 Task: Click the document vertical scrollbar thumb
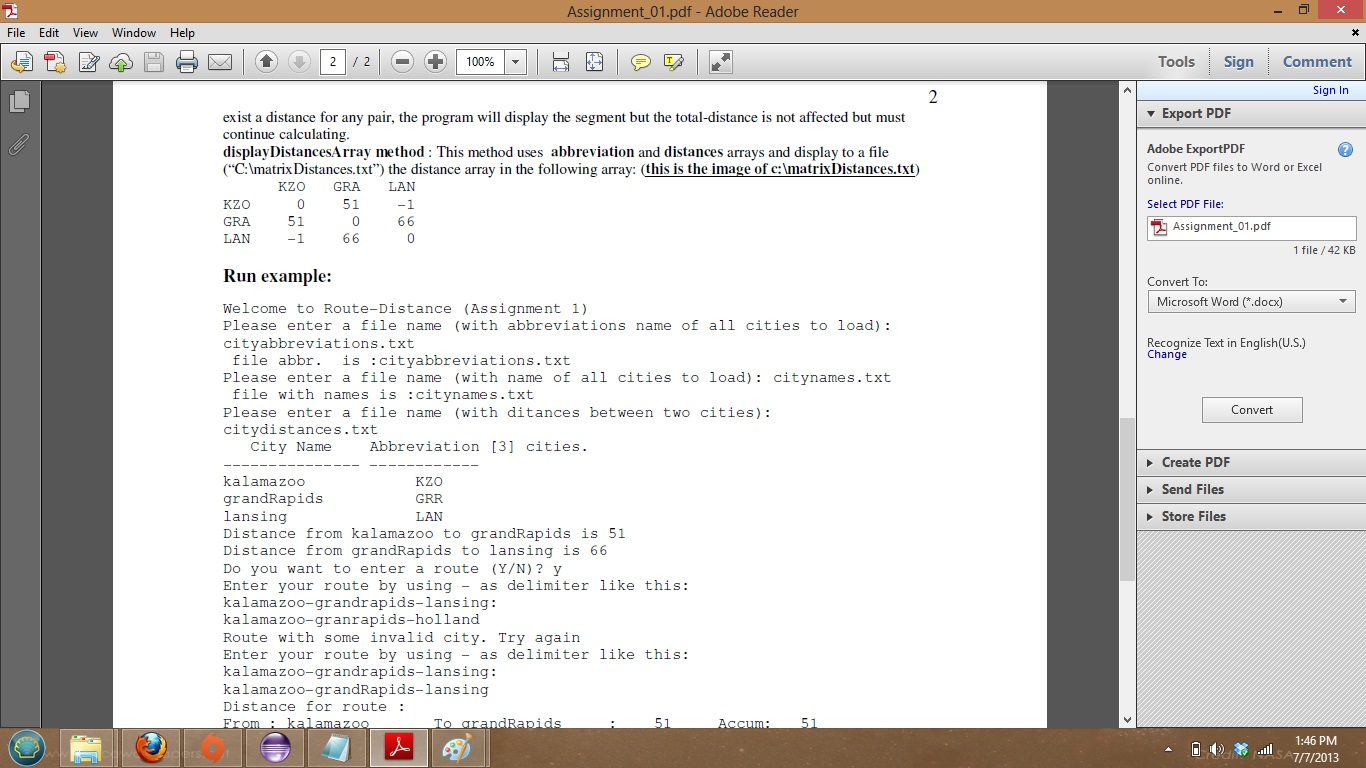(1128, 499)
